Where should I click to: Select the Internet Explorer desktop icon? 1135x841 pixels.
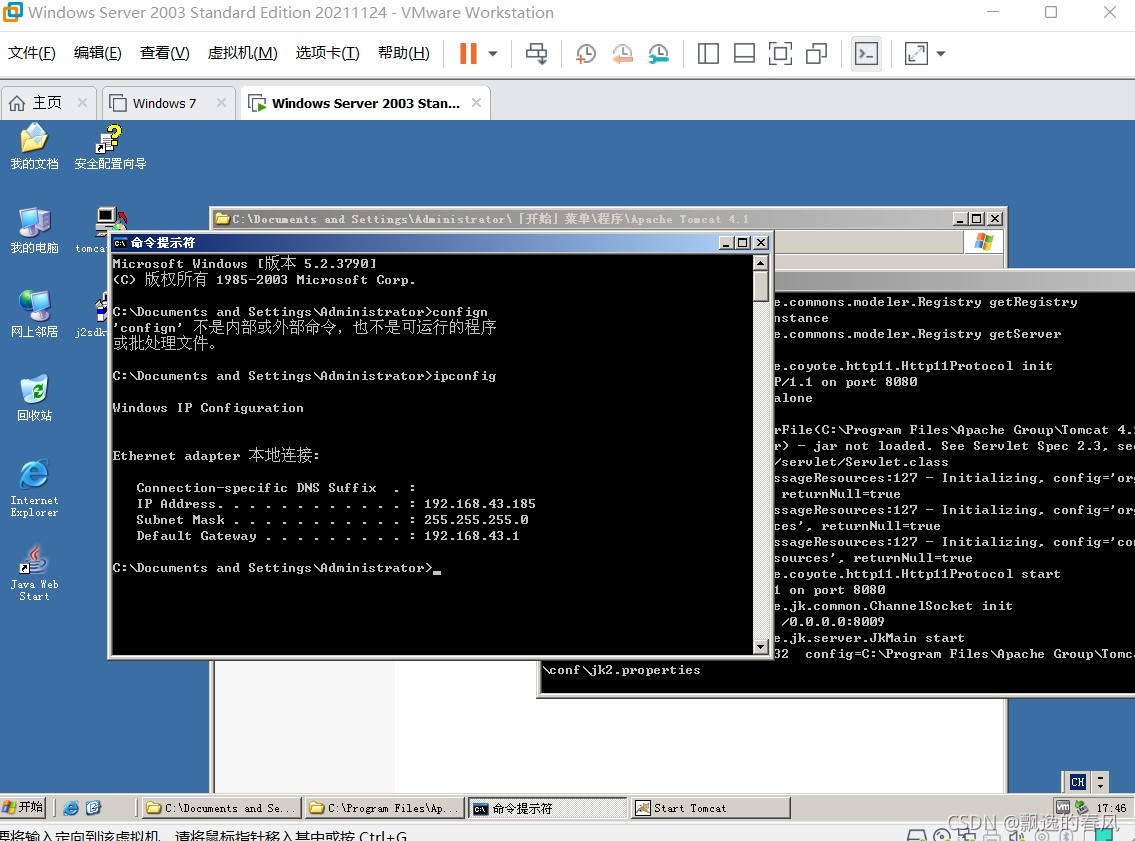click(x=34, y=487)
